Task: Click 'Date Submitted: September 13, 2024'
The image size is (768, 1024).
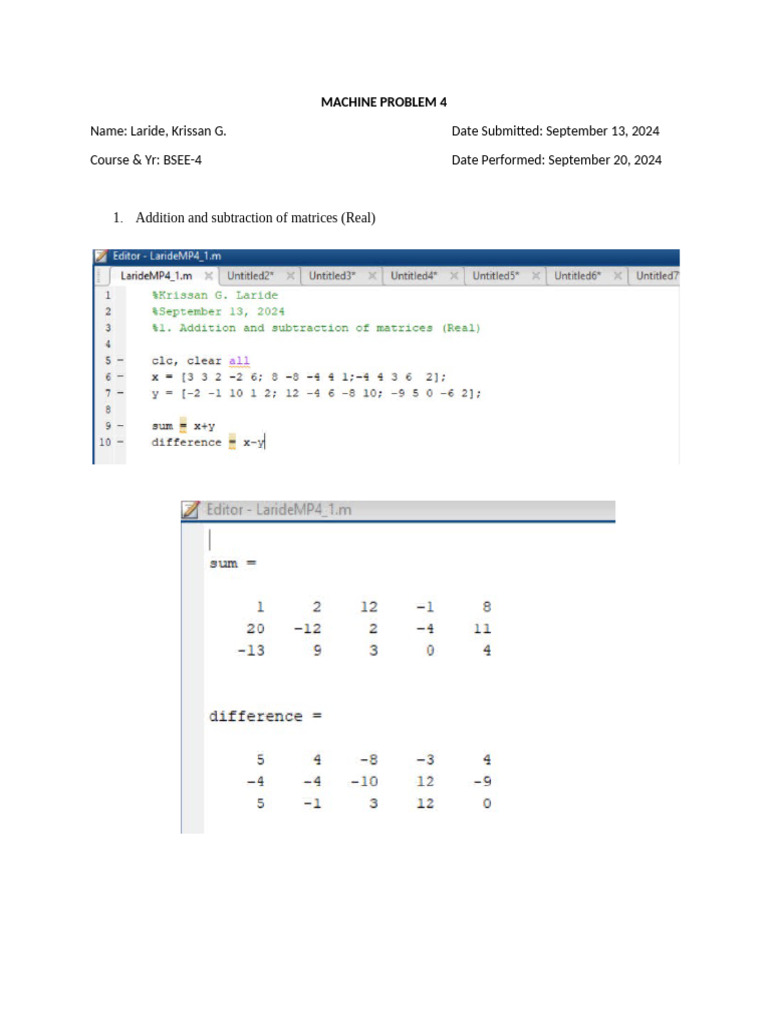Action: point(556,131)
